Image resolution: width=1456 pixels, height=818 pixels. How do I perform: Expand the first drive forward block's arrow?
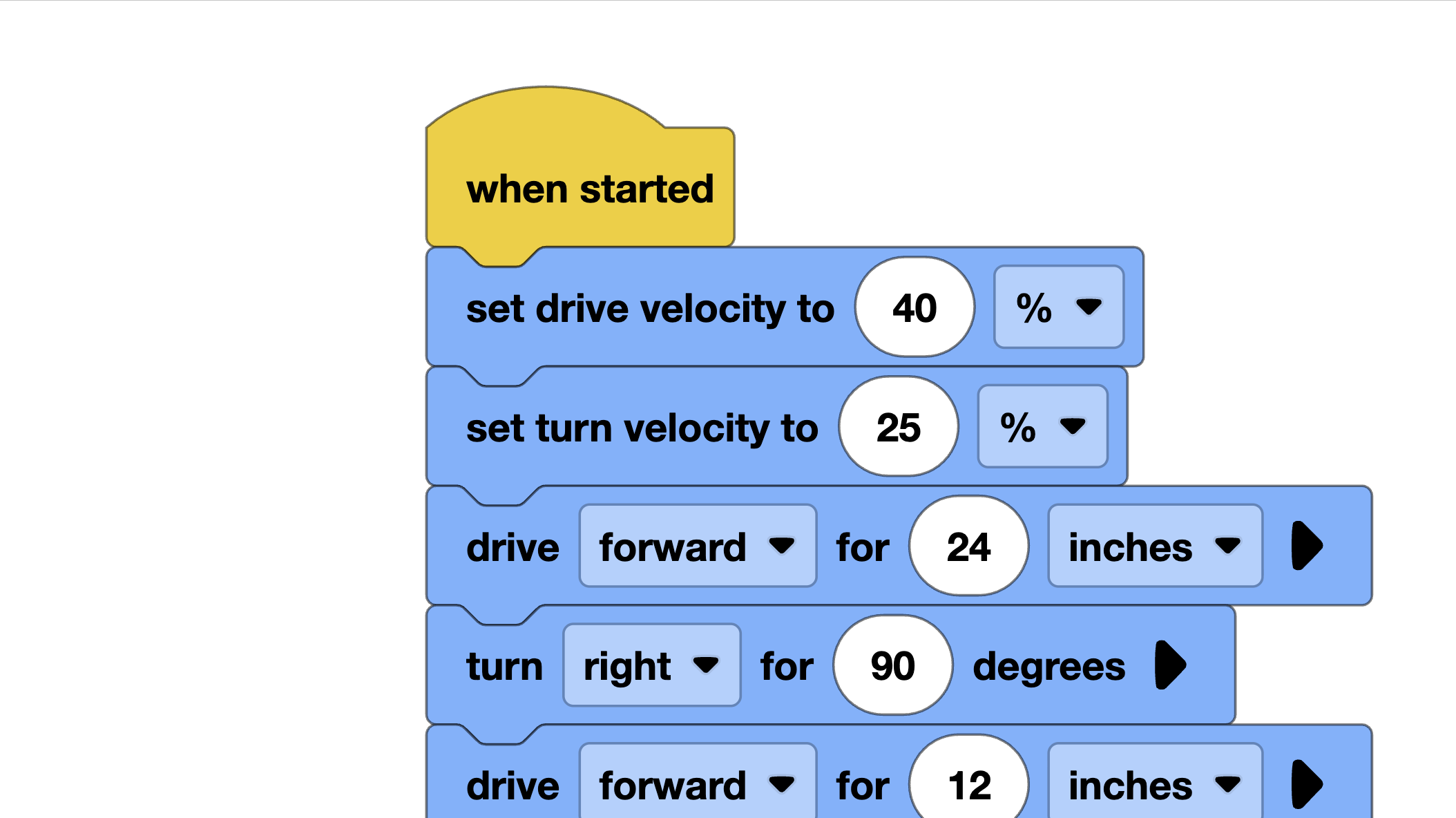pos(1307,546)
